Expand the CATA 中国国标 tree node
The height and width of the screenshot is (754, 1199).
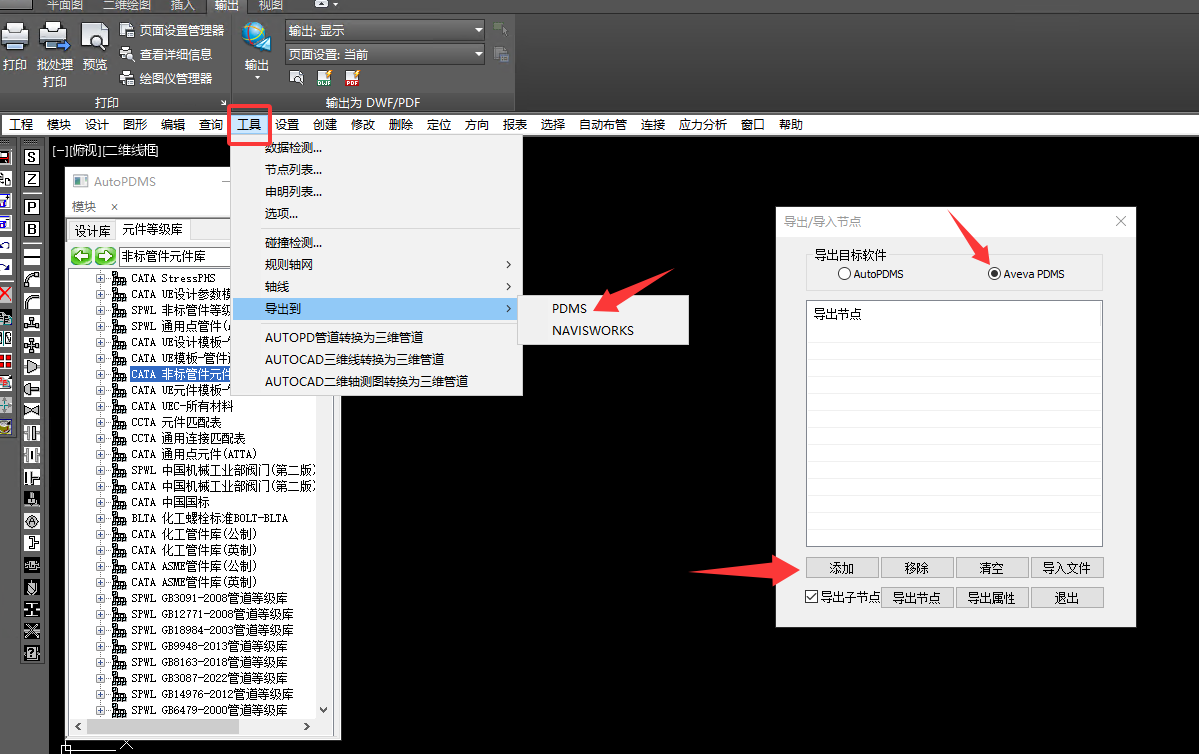(101, 502)
